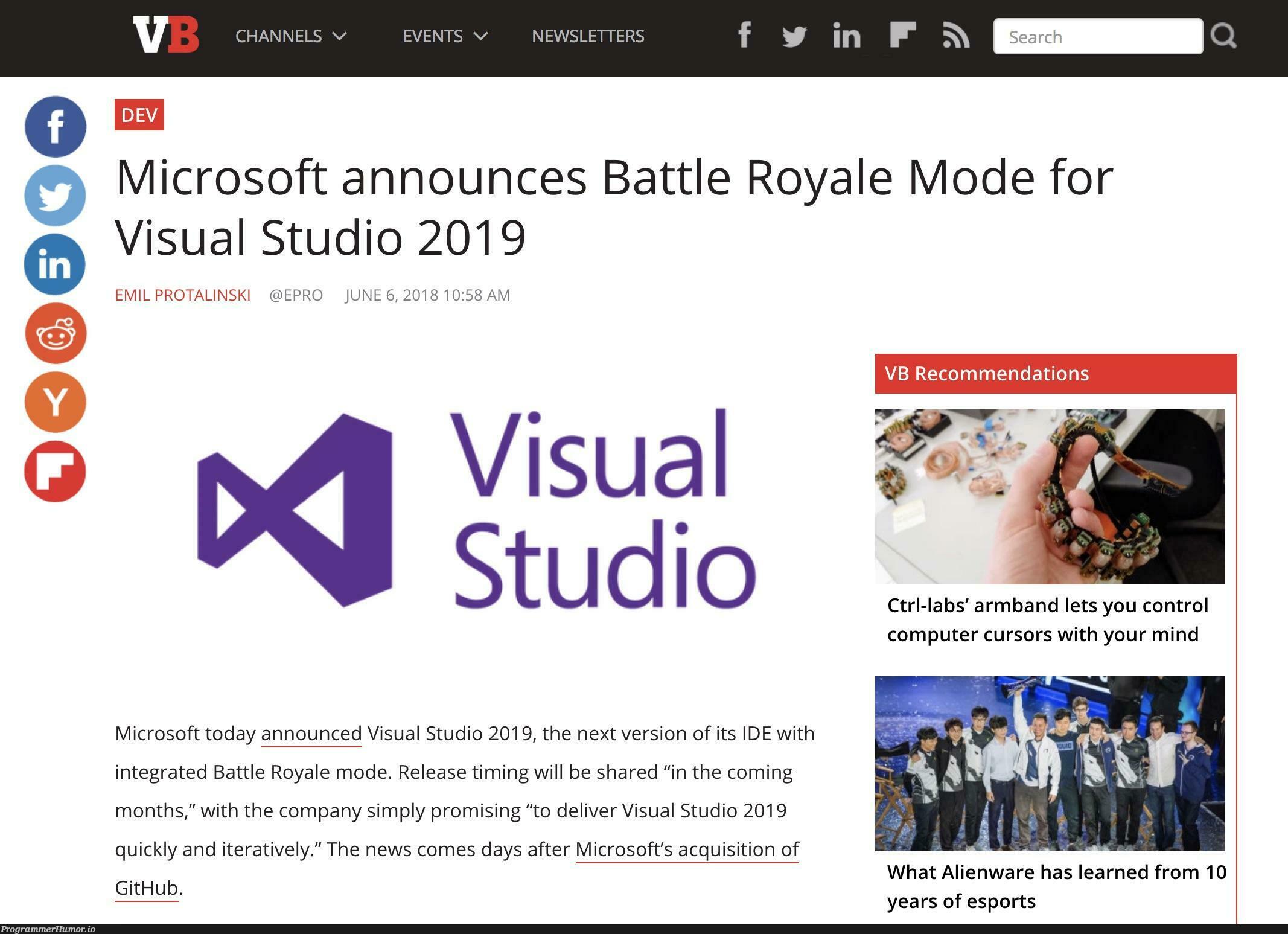The height and width of the screenshot is (934, 1288).
Task: Open author Emil Protalinski's page
Action: coord(183,295)
